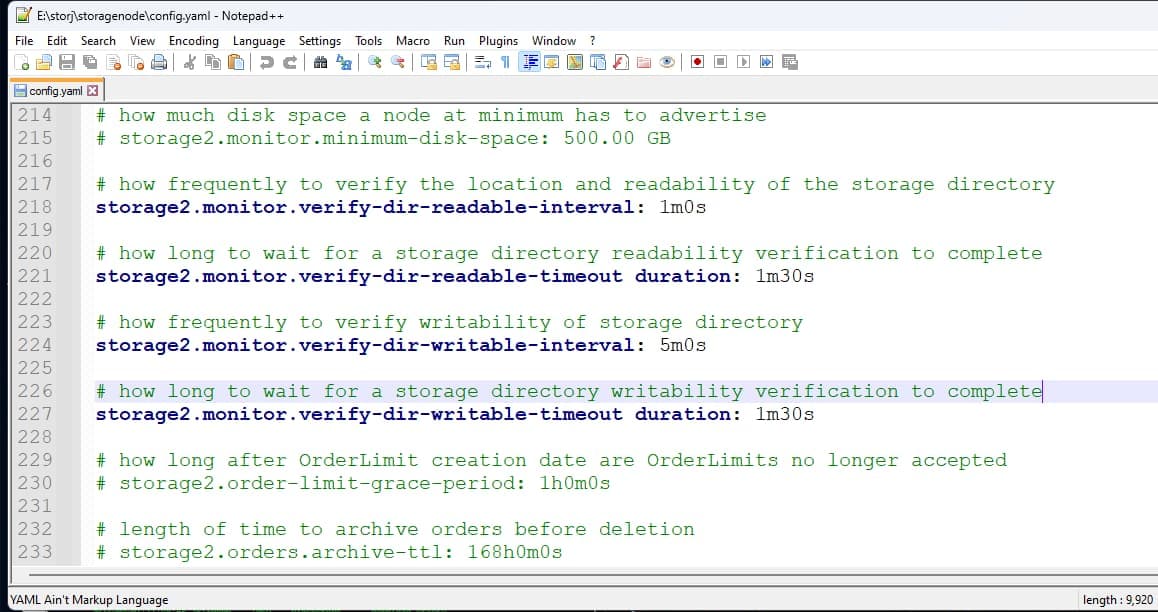Viewport: 1158px width, 612px height.
Task: Toggle the highlighted indent guide button
Action: [529, 63]
